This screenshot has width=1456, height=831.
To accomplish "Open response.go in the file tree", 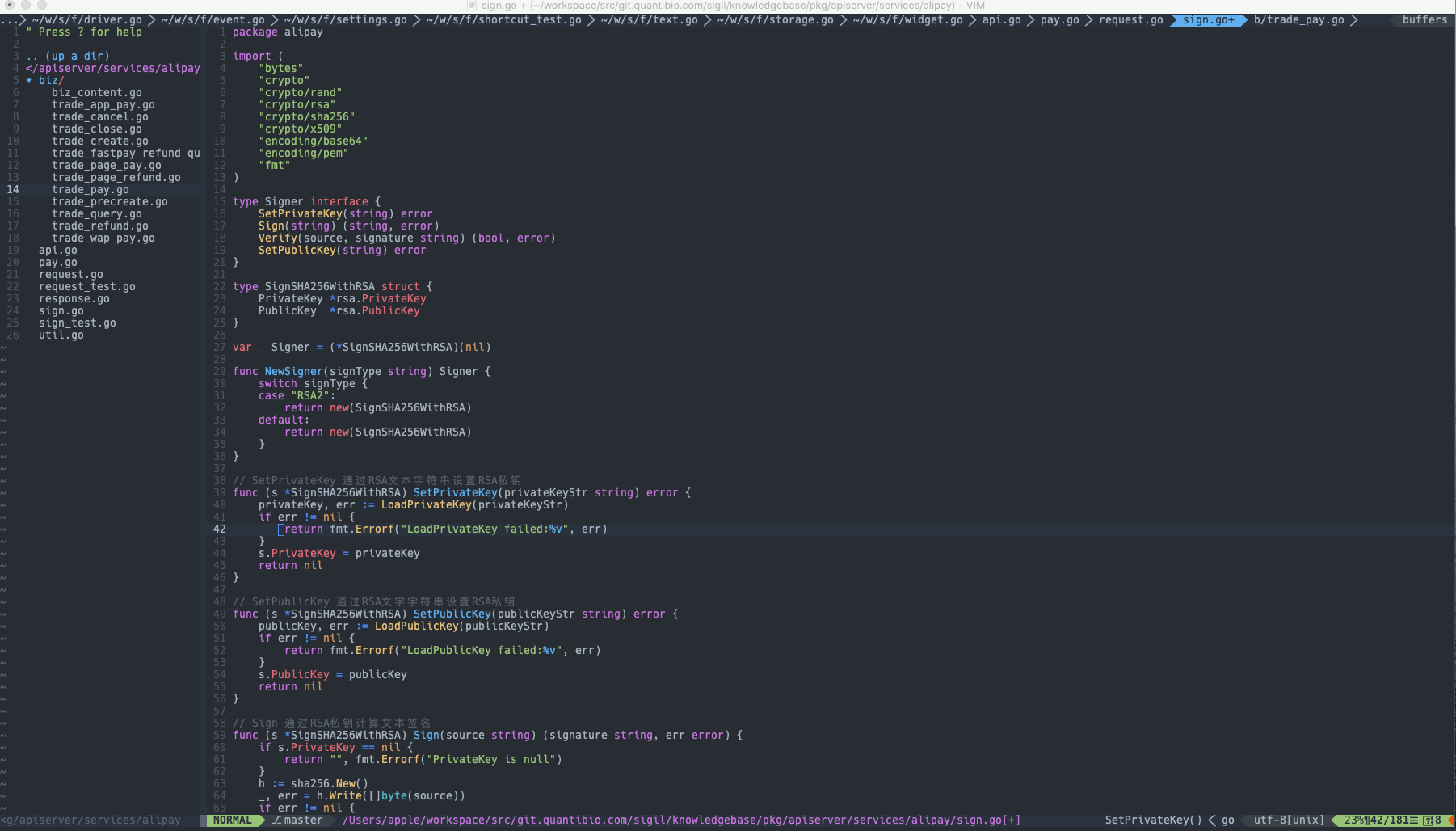I will point(74,298).
